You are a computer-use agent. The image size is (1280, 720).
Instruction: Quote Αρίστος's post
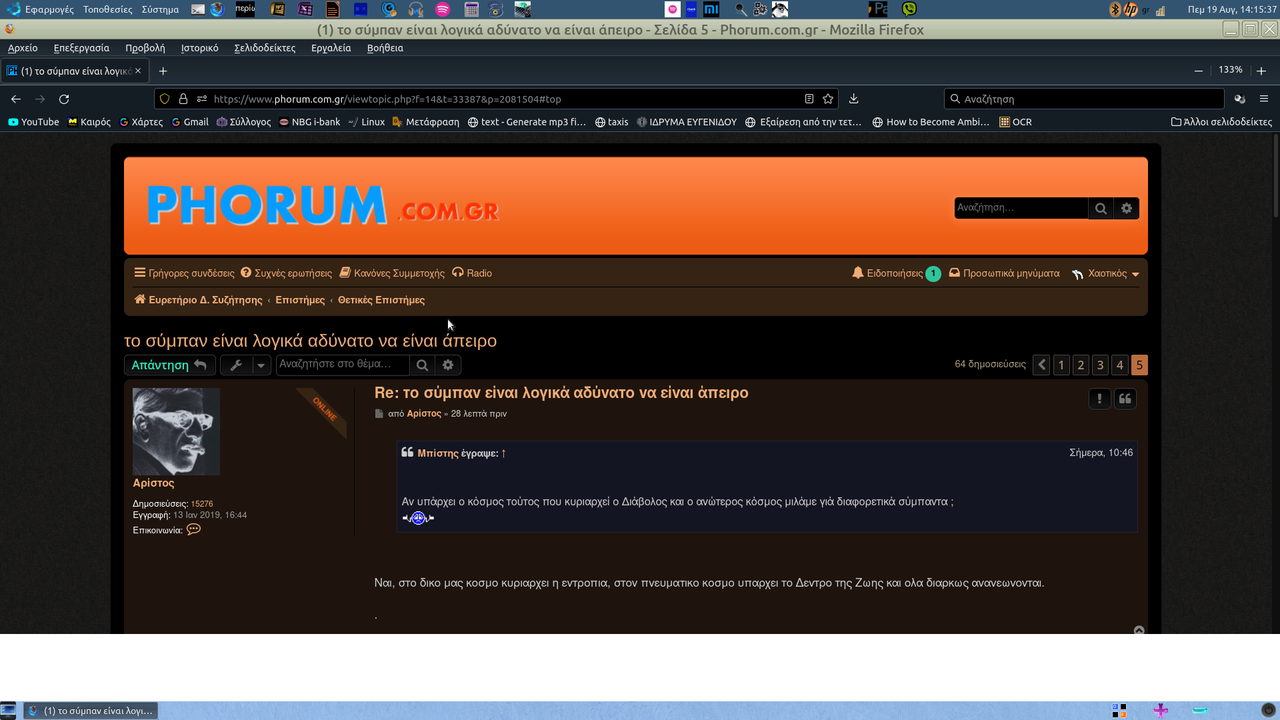pyautogui.click(x=1125, y=399)
